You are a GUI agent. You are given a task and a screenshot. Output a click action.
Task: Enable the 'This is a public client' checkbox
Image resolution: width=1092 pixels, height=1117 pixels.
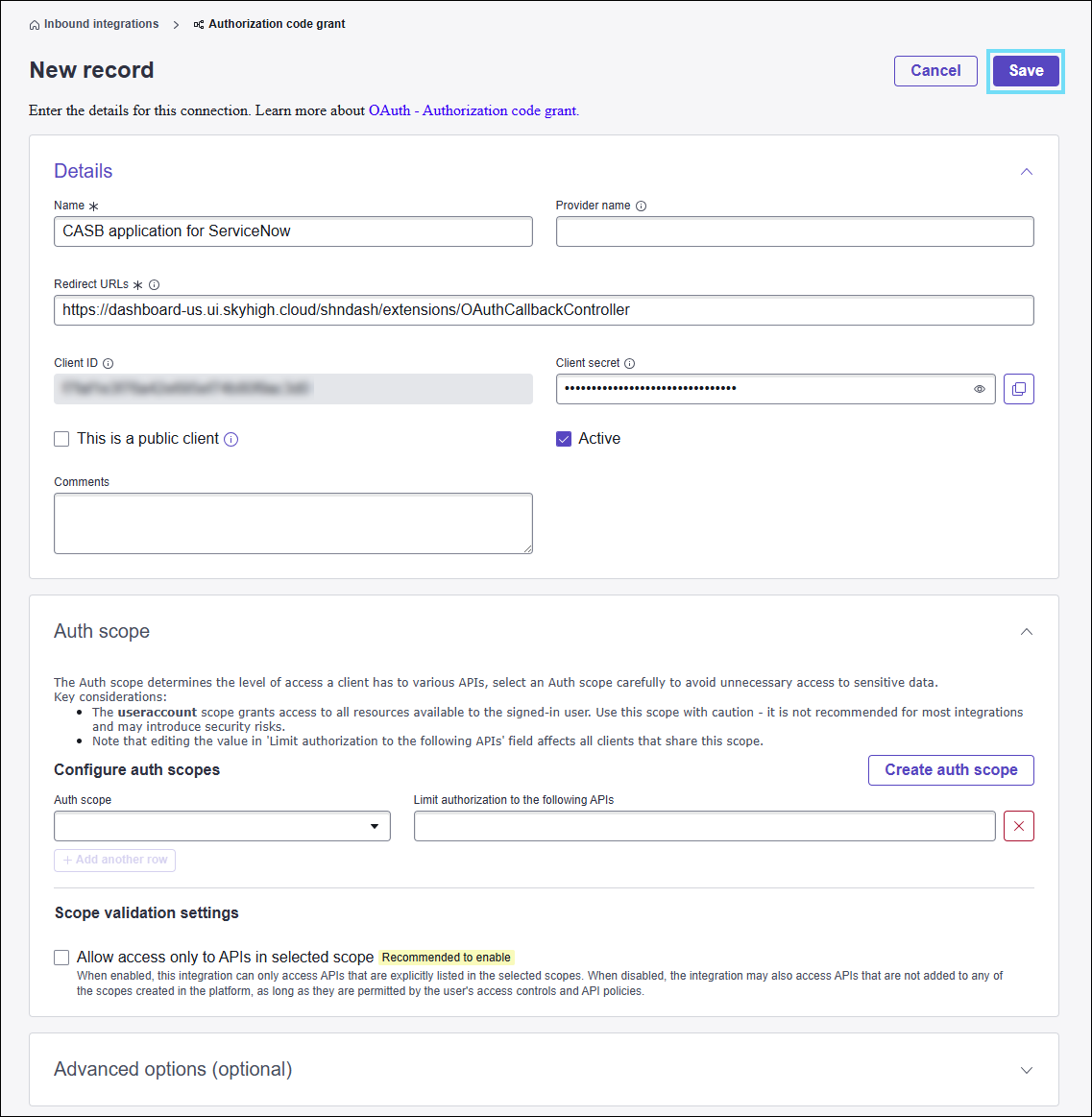(x=61, y=439)
